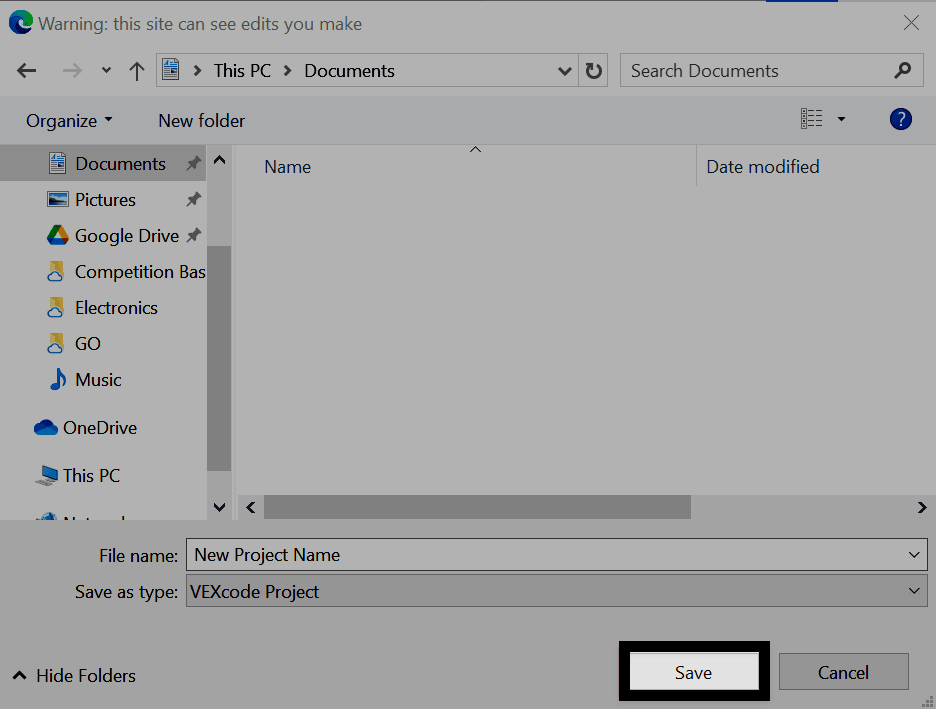Viewport: 936px width, 709px height.
Task: Unpin Google Drive from Quick access
Action: [x=192, y=235]
